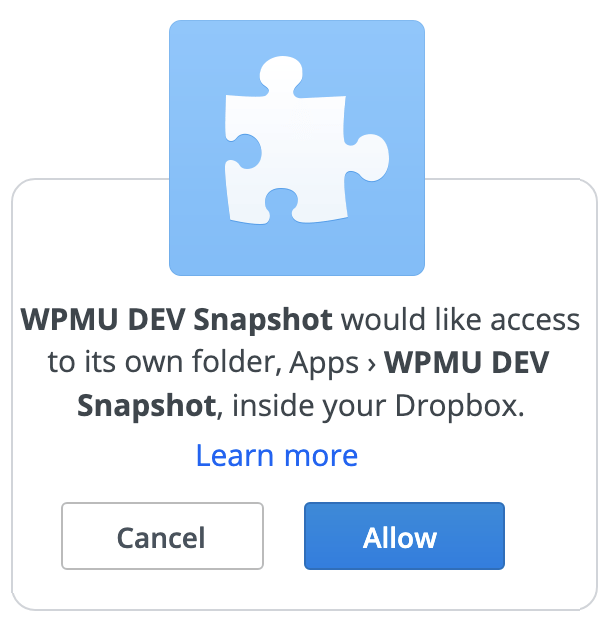Screen dimensions: 608x617
Task: Click the 'inside your Dropbox' text
Action: [378, 406]
